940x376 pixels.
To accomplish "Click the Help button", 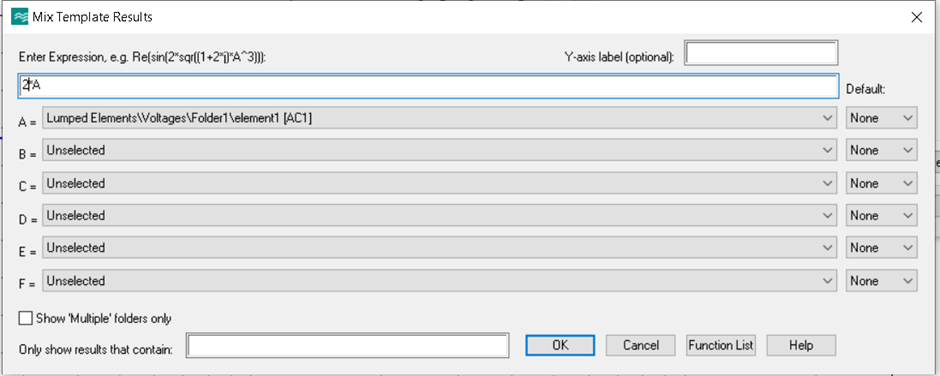I will [x=801, y=345].
